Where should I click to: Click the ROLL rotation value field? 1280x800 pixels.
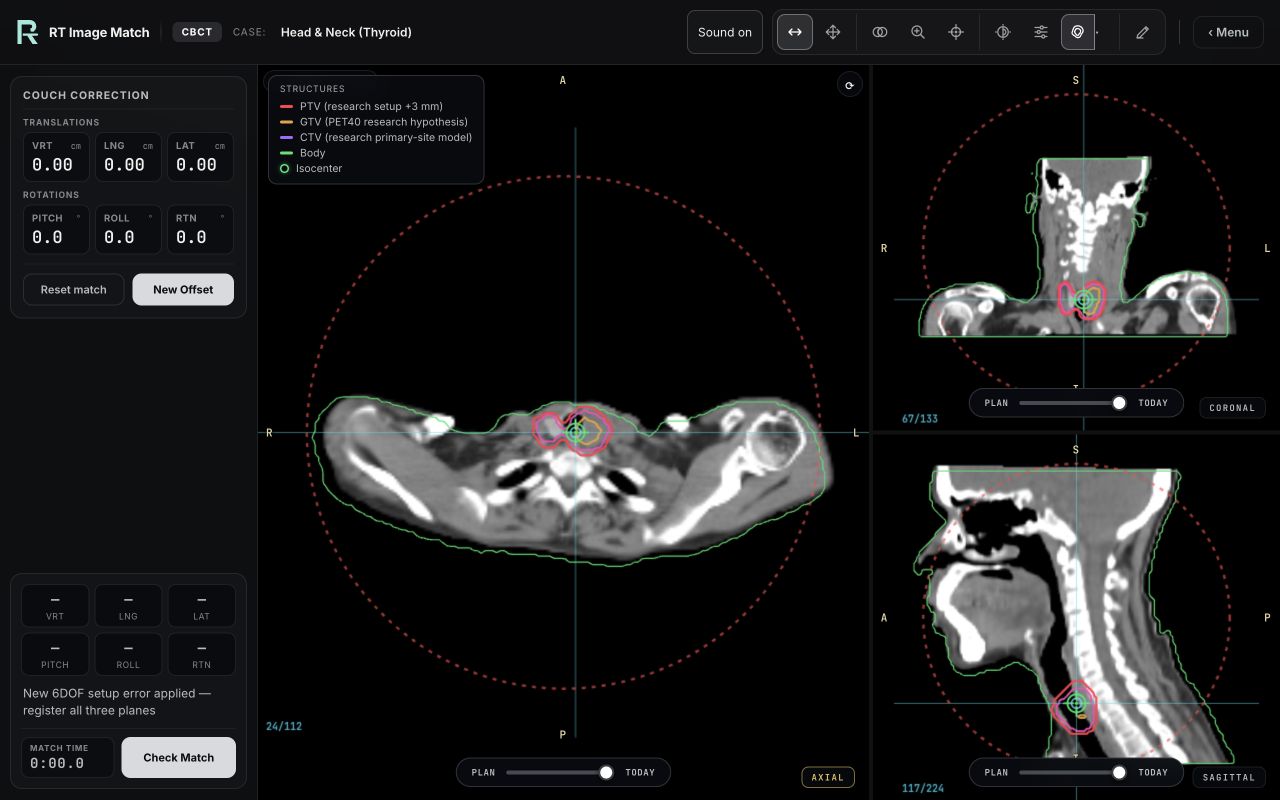coord(128,229)
